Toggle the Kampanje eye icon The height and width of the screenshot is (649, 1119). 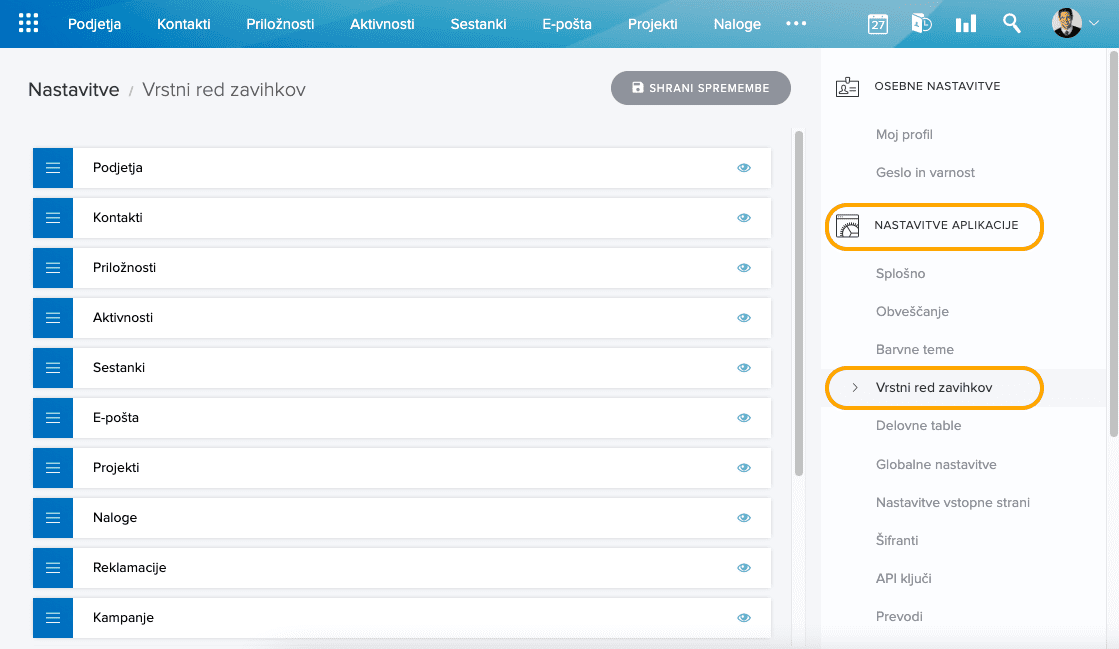744,617
